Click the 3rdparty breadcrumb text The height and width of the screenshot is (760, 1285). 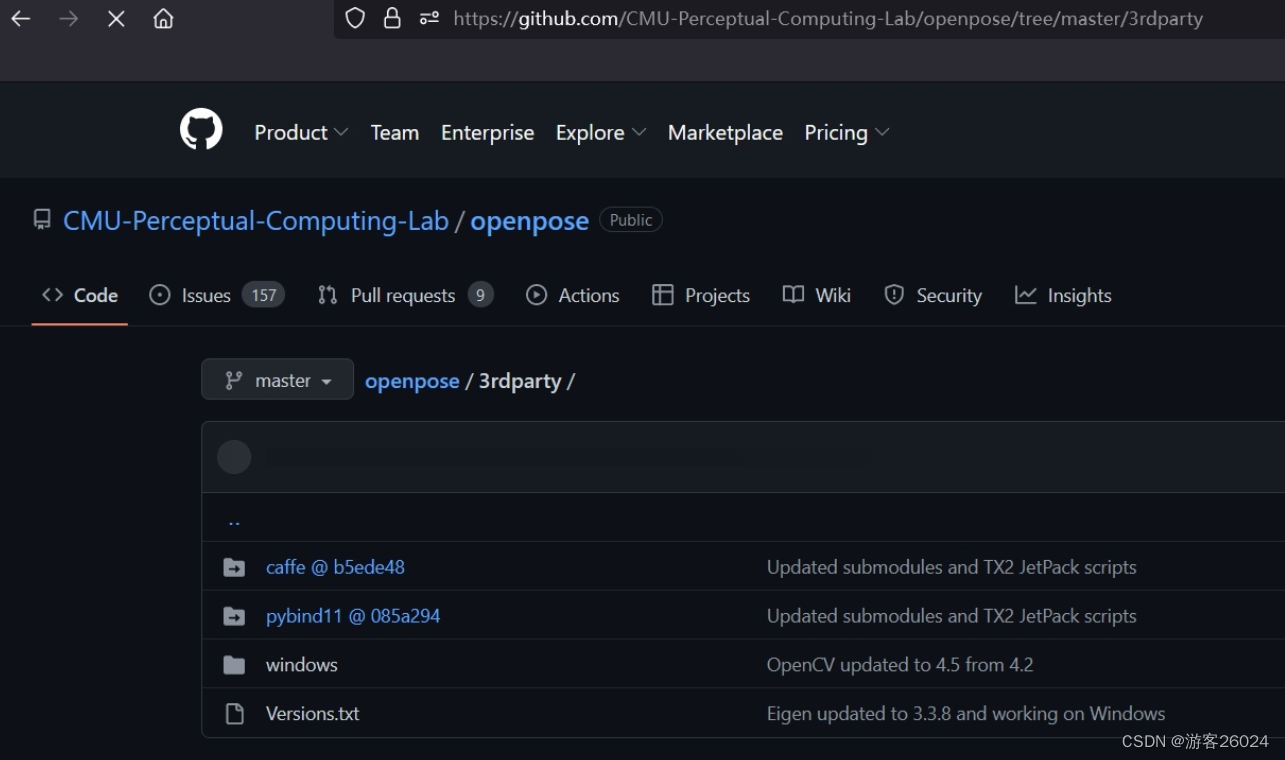coord(520,381)
